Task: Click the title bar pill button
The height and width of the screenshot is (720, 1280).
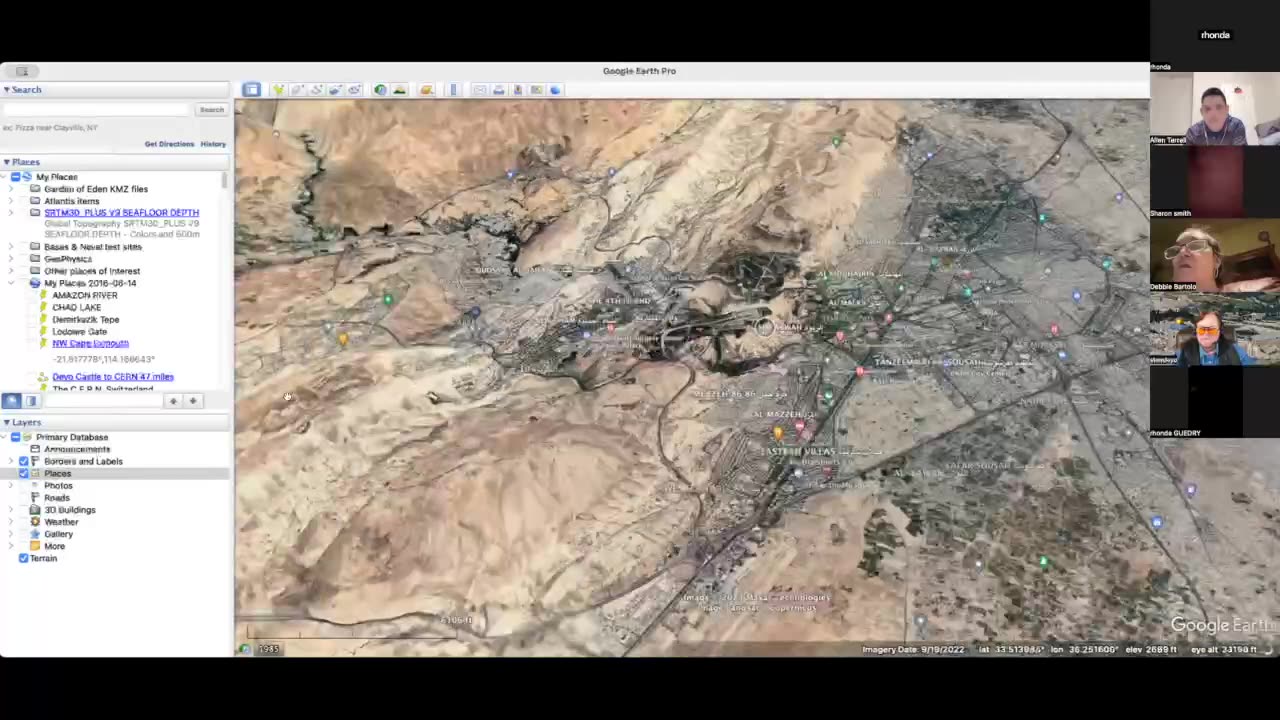Action: tap(21, 71)
